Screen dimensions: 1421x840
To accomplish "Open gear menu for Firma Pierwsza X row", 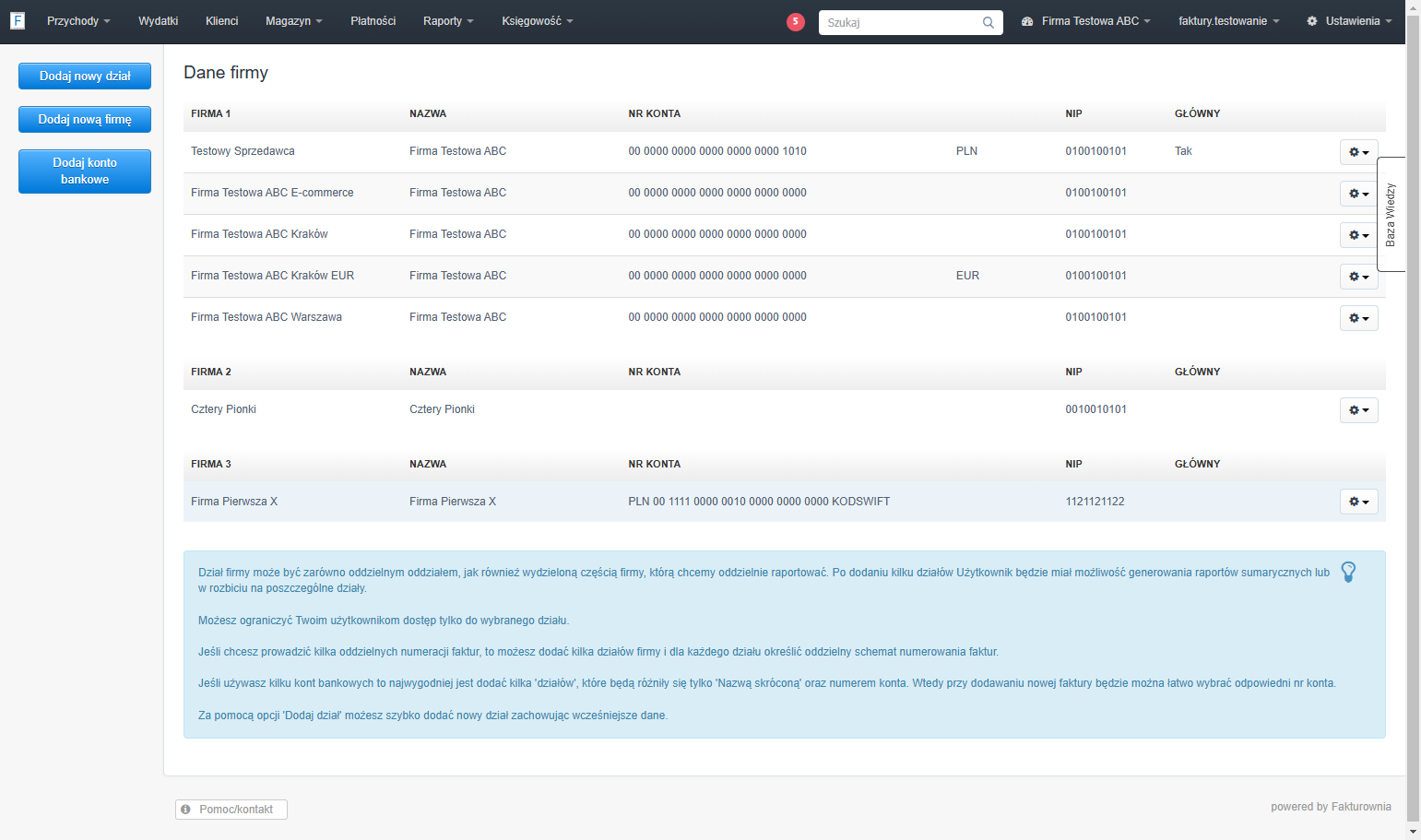I will (x=1359, y=502).
